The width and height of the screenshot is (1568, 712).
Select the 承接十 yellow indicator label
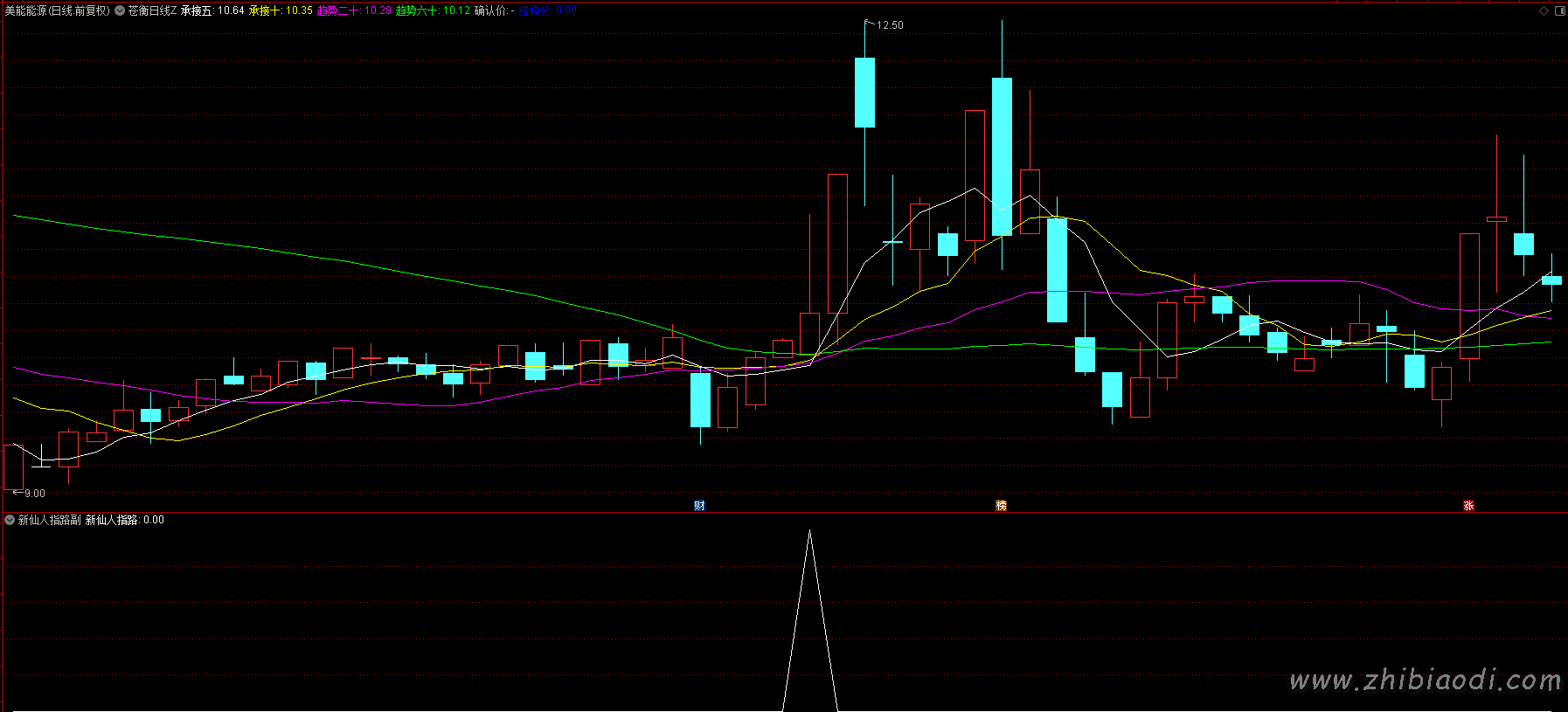tap(281, 10)
